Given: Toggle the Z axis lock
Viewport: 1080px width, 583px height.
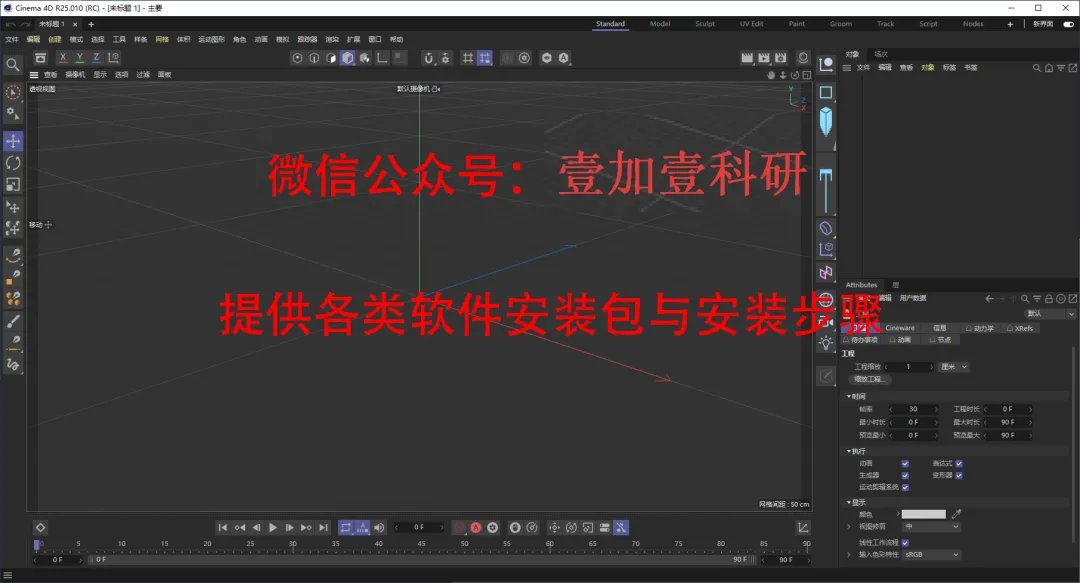Looking at the screenshot, I should click(96, 58).
